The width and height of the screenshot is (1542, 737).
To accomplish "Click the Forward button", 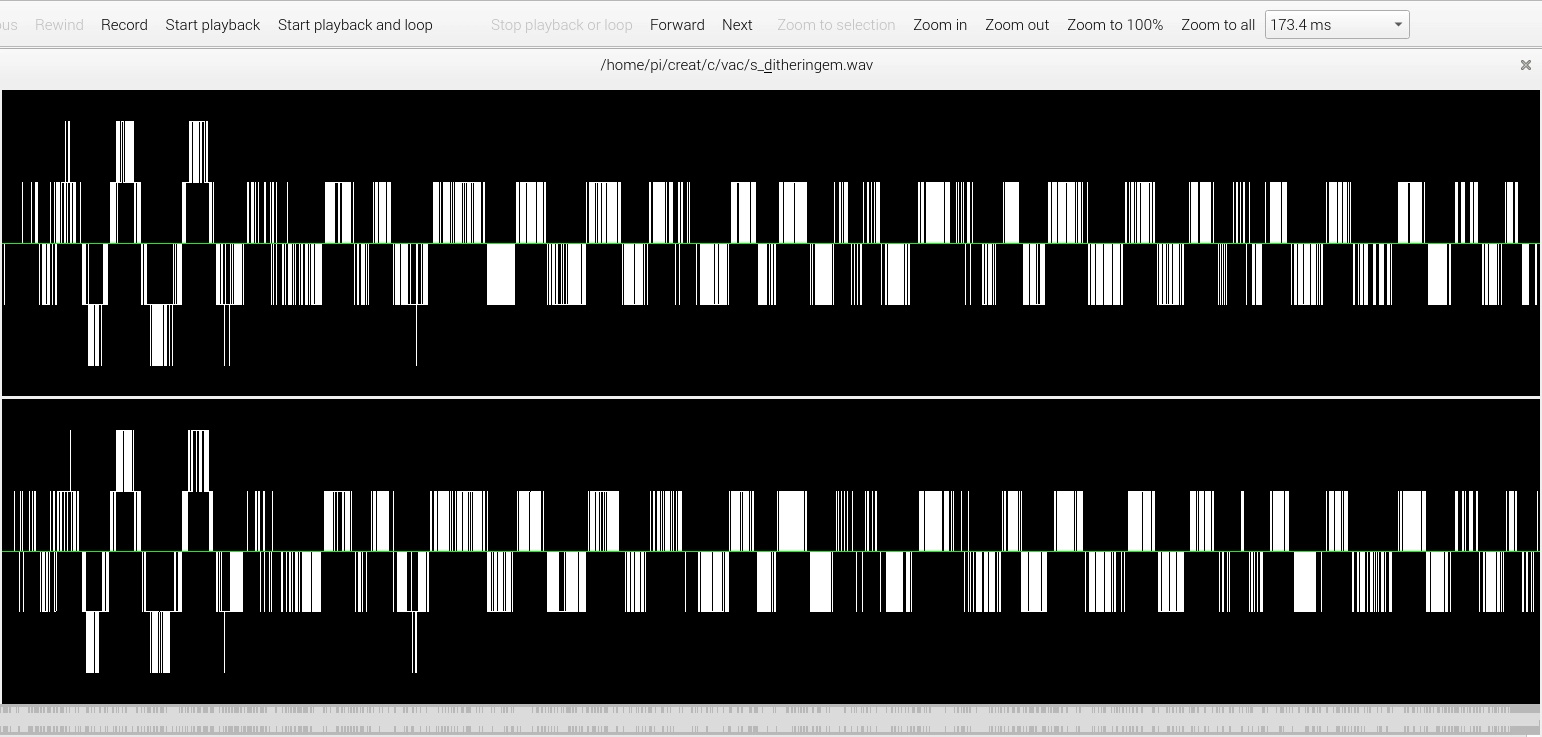I will tap(677, 25).
